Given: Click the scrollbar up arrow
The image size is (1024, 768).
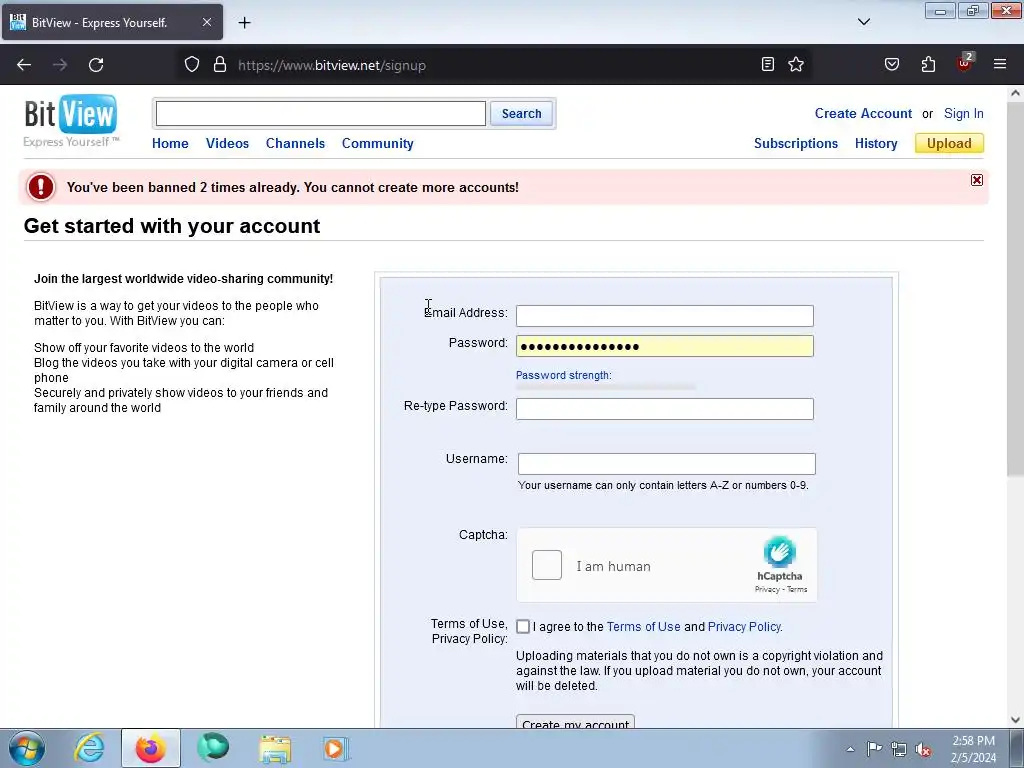Looking at the screenshot, I should click(1015, 93).
